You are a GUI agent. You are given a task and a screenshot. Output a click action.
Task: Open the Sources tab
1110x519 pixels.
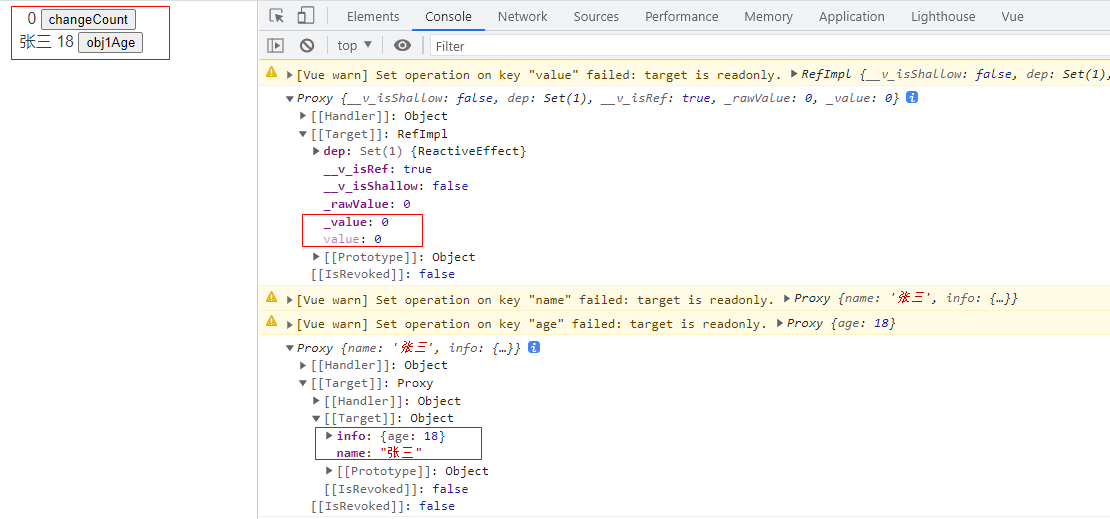[x=596, y=16]
